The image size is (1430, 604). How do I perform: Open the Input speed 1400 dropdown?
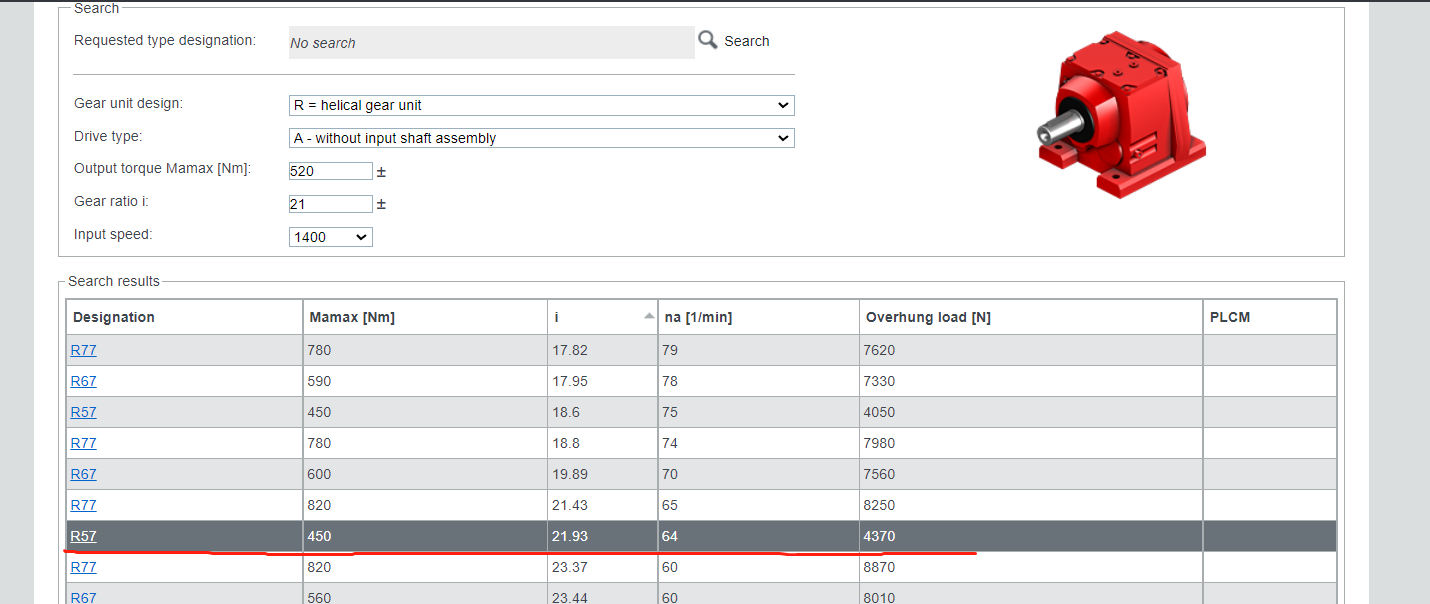point(330,237)
